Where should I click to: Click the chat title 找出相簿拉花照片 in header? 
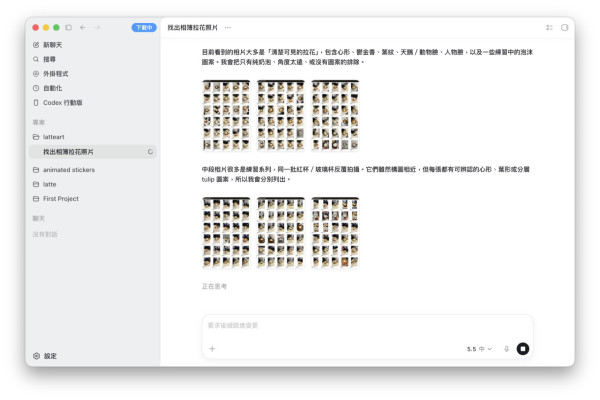(192, 28)
